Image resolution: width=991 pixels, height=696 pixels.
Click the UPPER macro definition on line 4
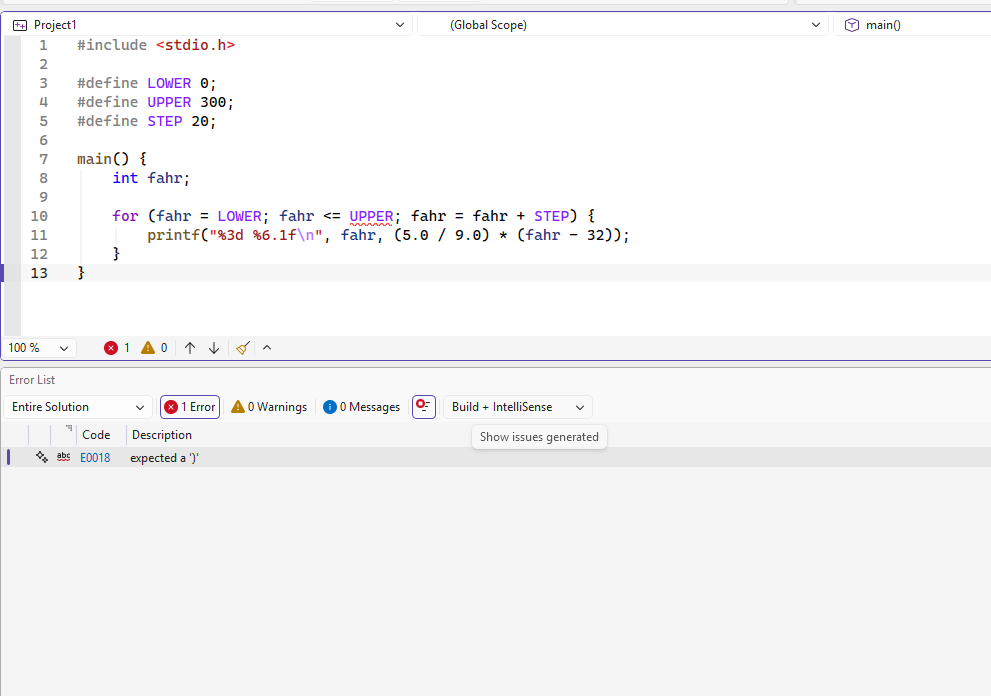[169, 102]
